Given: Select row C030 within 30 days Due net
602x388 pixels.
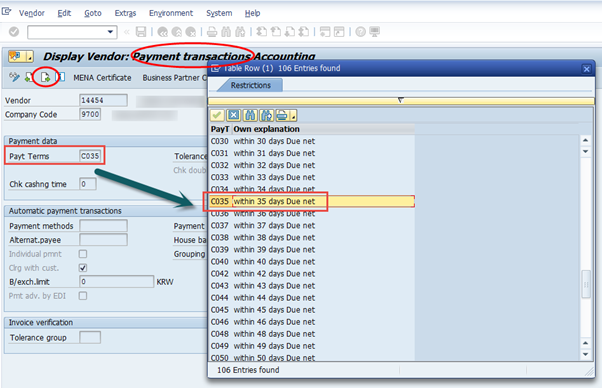Looking at the screenshot, I should [x=312, y=141].
